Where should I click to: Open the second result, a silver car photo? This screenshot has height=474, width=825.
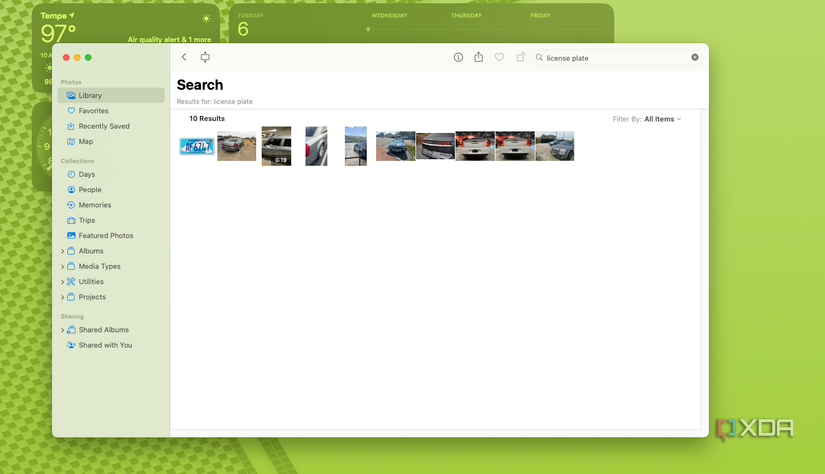(237, 146)
